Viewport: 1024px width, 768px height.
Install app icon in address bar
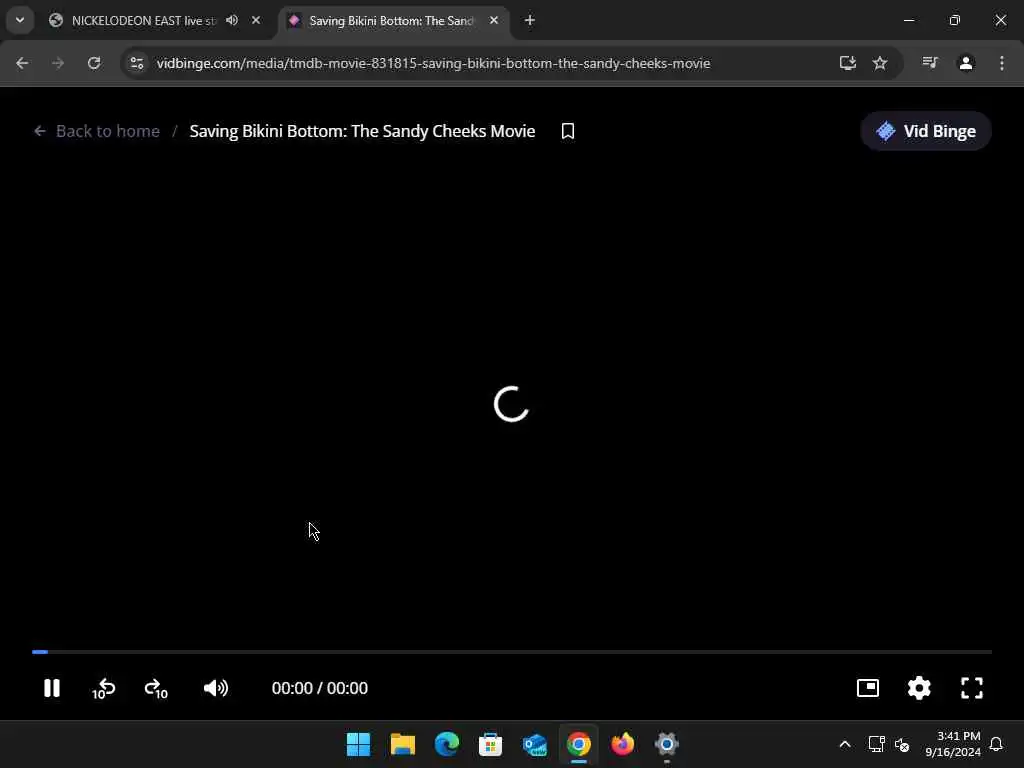click(x=847, y=63)
